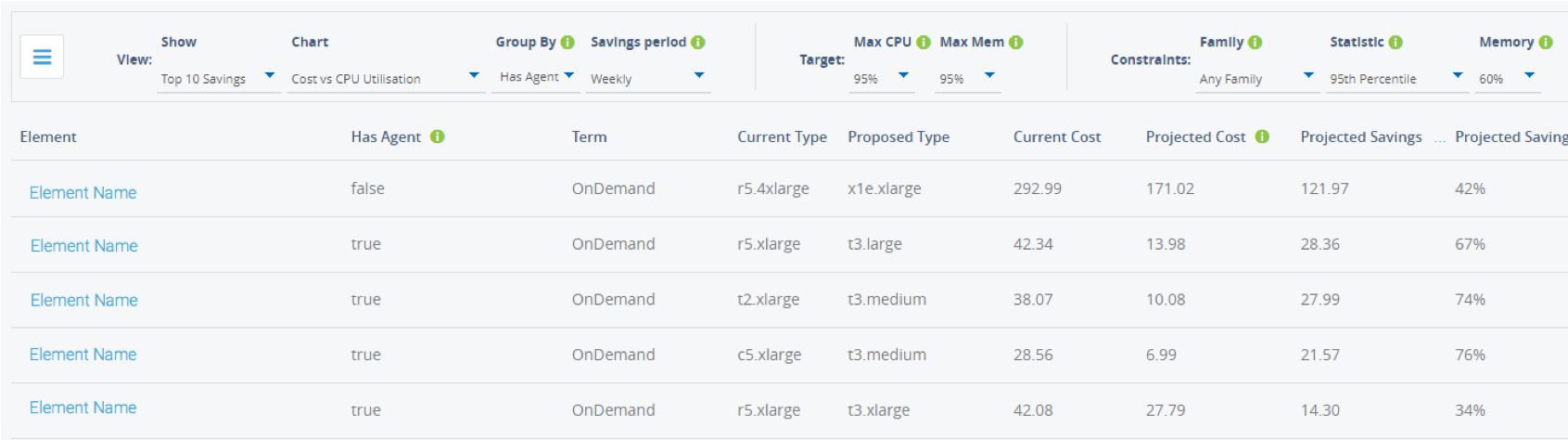Click the Element column header
This screenshot has height=440, width=1568.
(x=48, y=136)
